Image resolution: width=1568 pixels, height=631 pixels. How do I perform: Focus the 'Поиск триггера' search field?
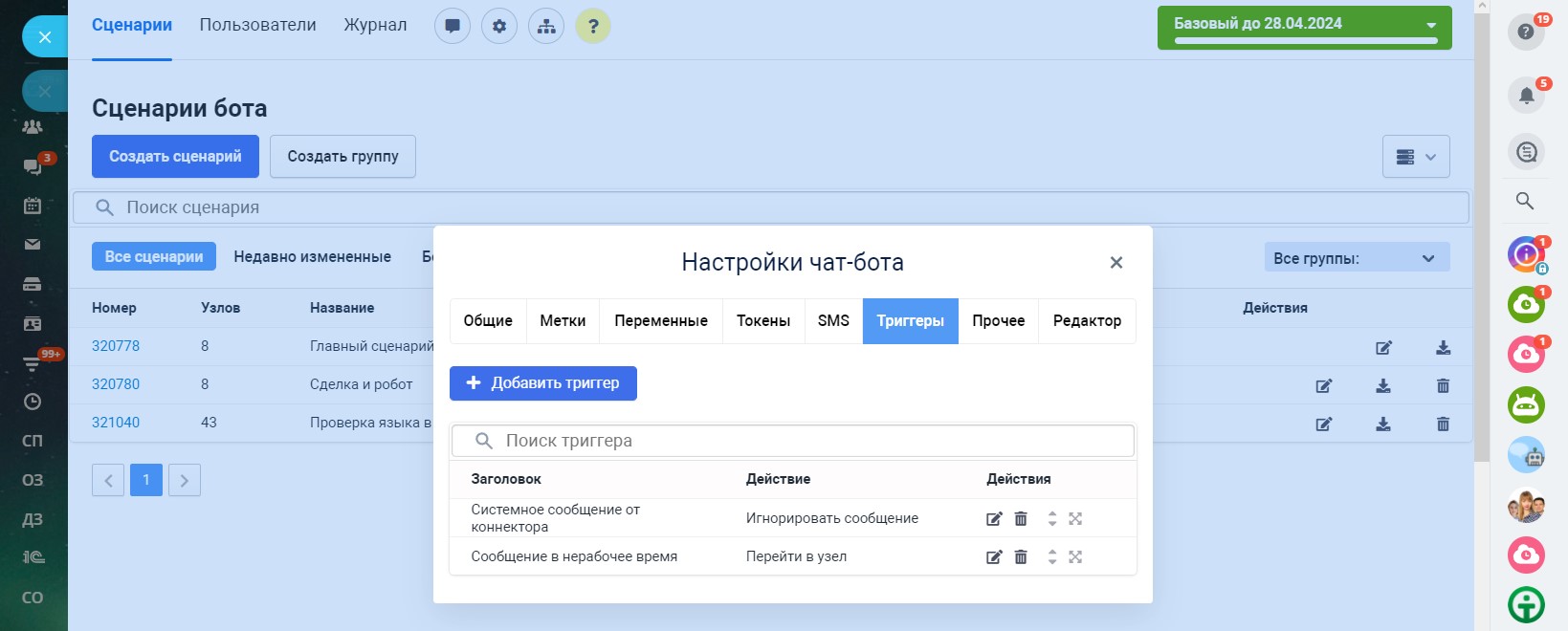pos(804,441)
